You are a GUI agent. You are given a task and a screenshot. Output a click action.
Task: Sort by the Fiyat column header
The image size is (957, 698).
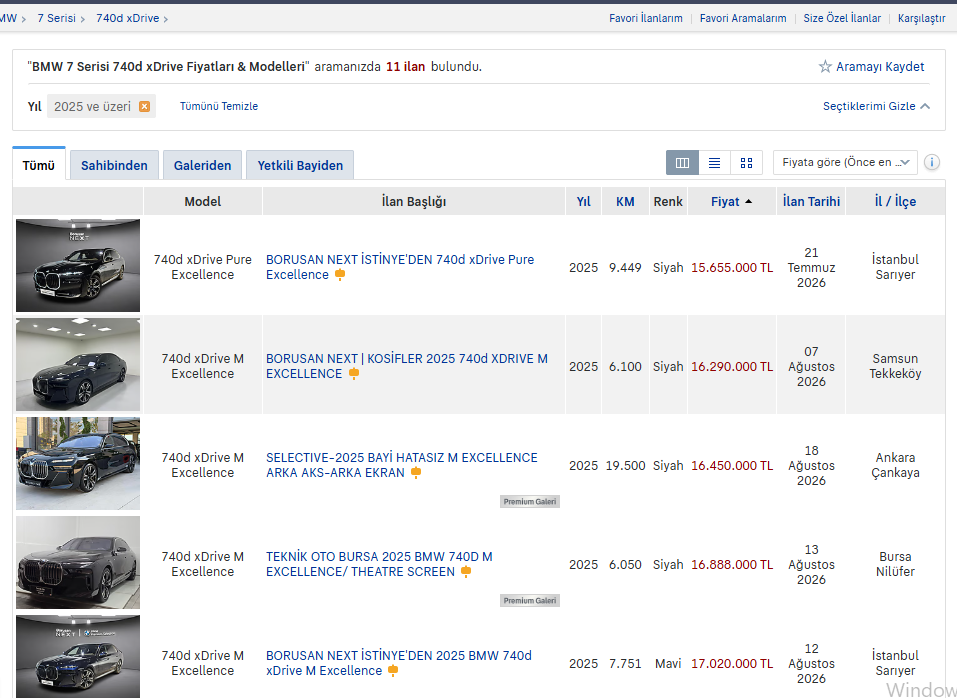pyautogui.click(x=731, y=201)
